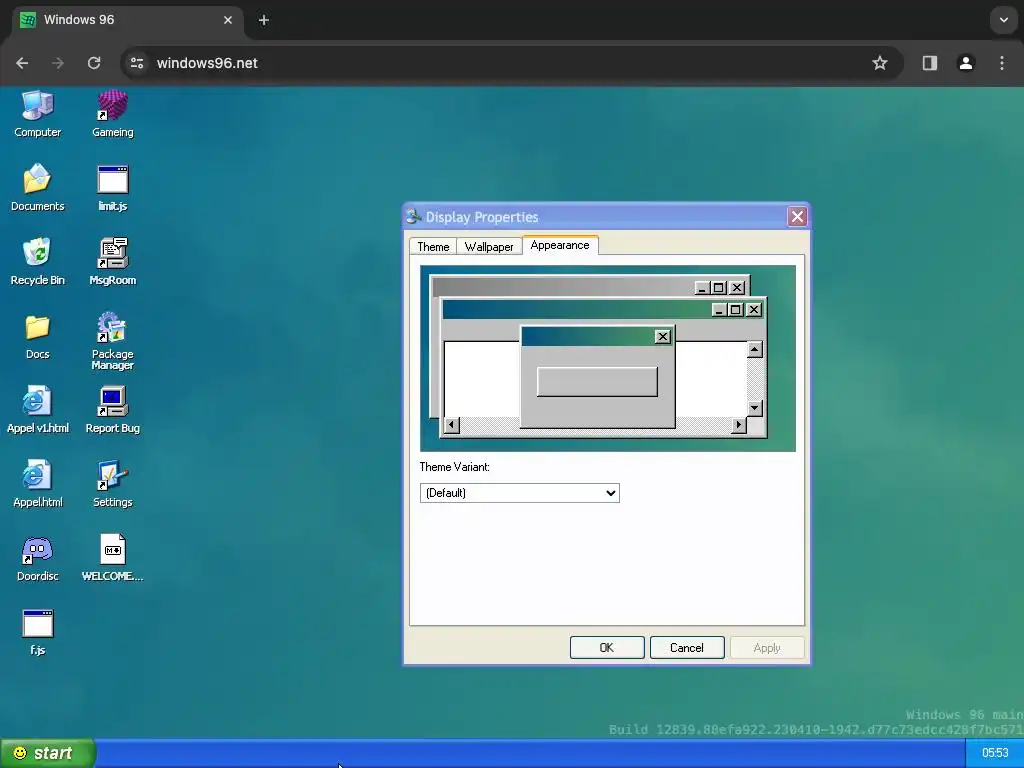Switch to the Theme tab
This screenshot has width=1024, height=768.
(433, 246)
